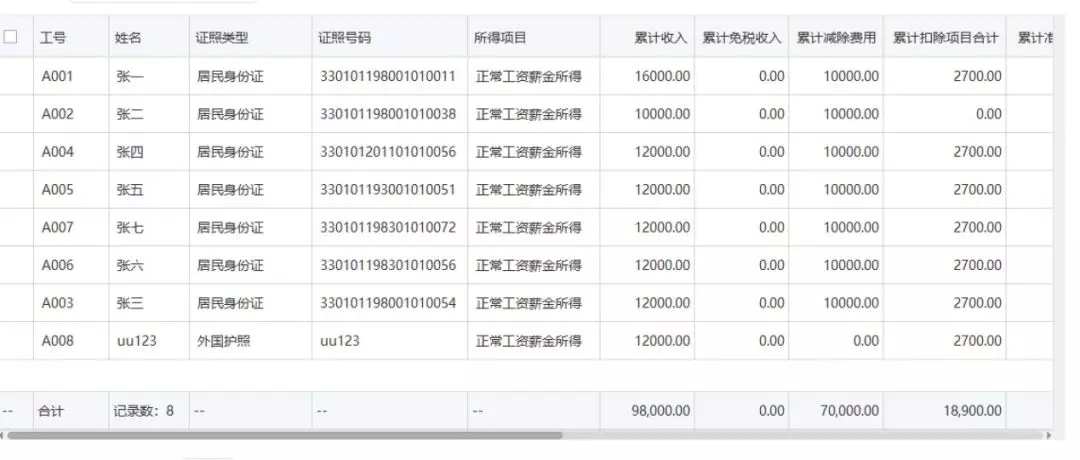Screen dimensions: 1080x460
Task: Click the 工号 column header
Action: (x=54, y=38)
